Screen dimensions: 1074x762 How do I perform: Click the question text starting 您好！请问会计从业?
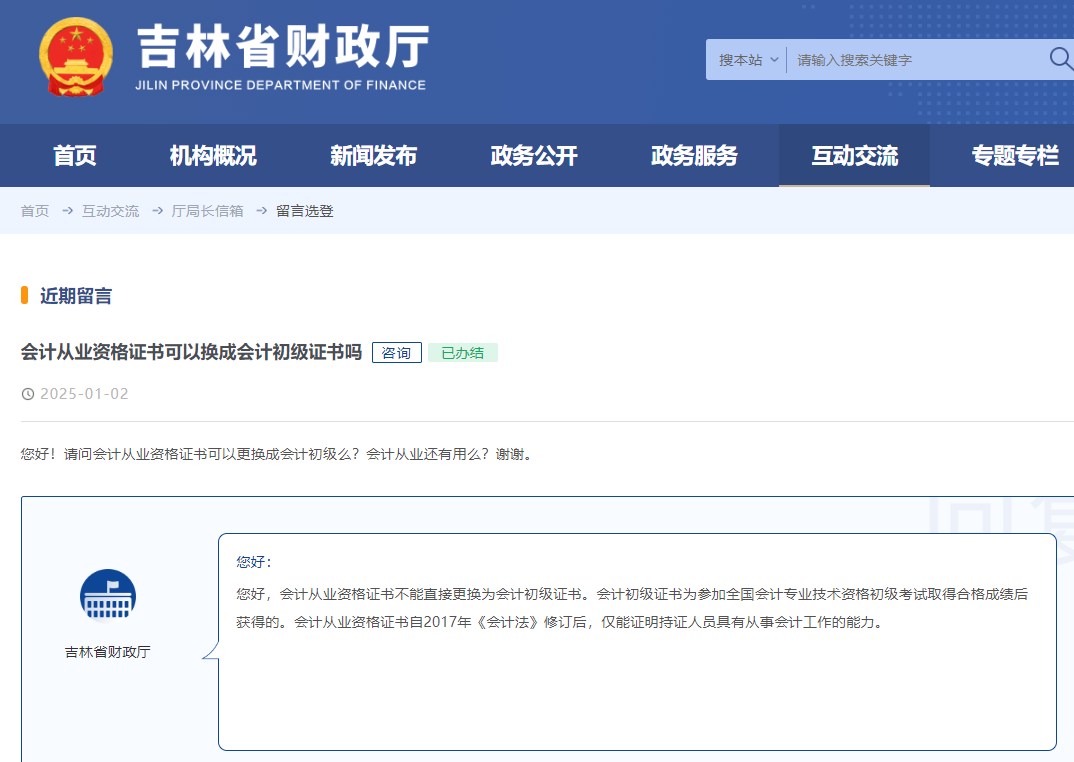pyautogui.click(x=277, y=454)
